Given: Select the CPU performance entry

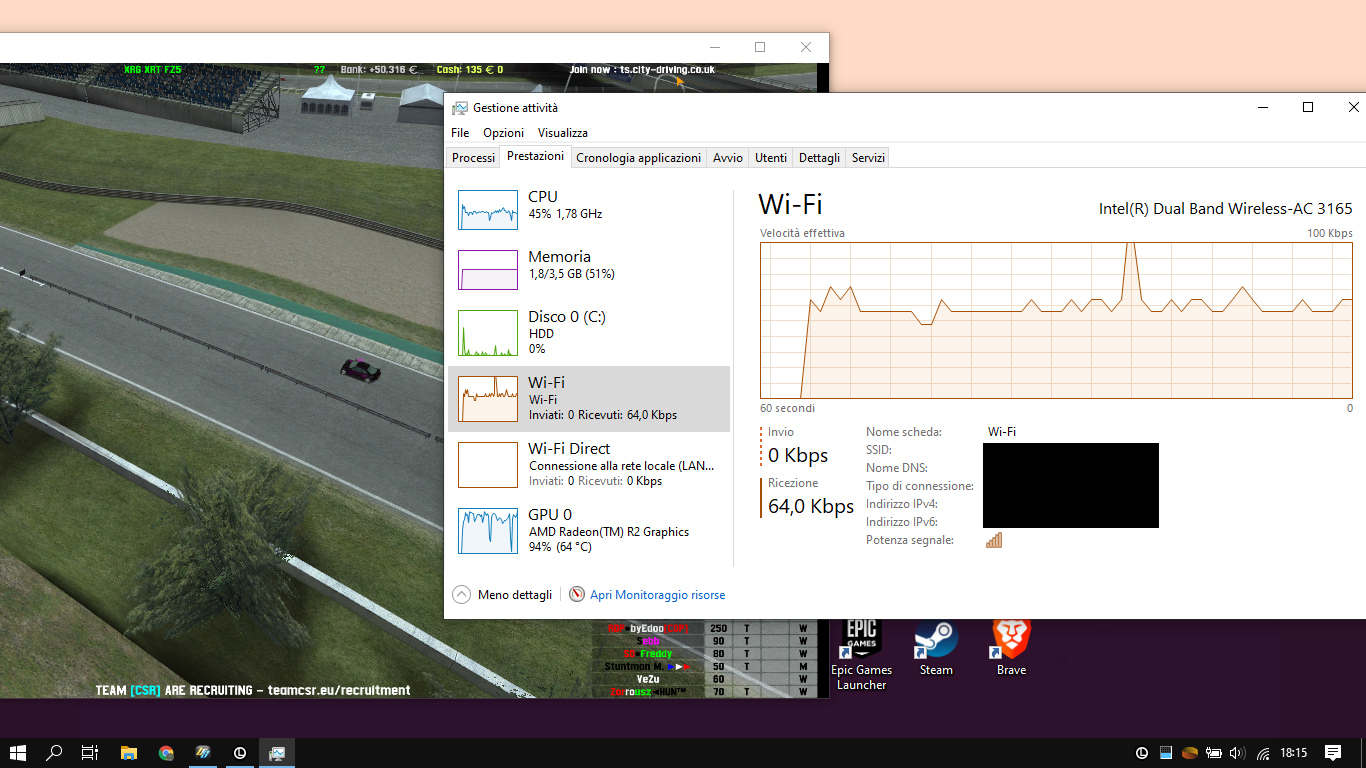Looking at the screenshot, I should (x=589, y=210).
